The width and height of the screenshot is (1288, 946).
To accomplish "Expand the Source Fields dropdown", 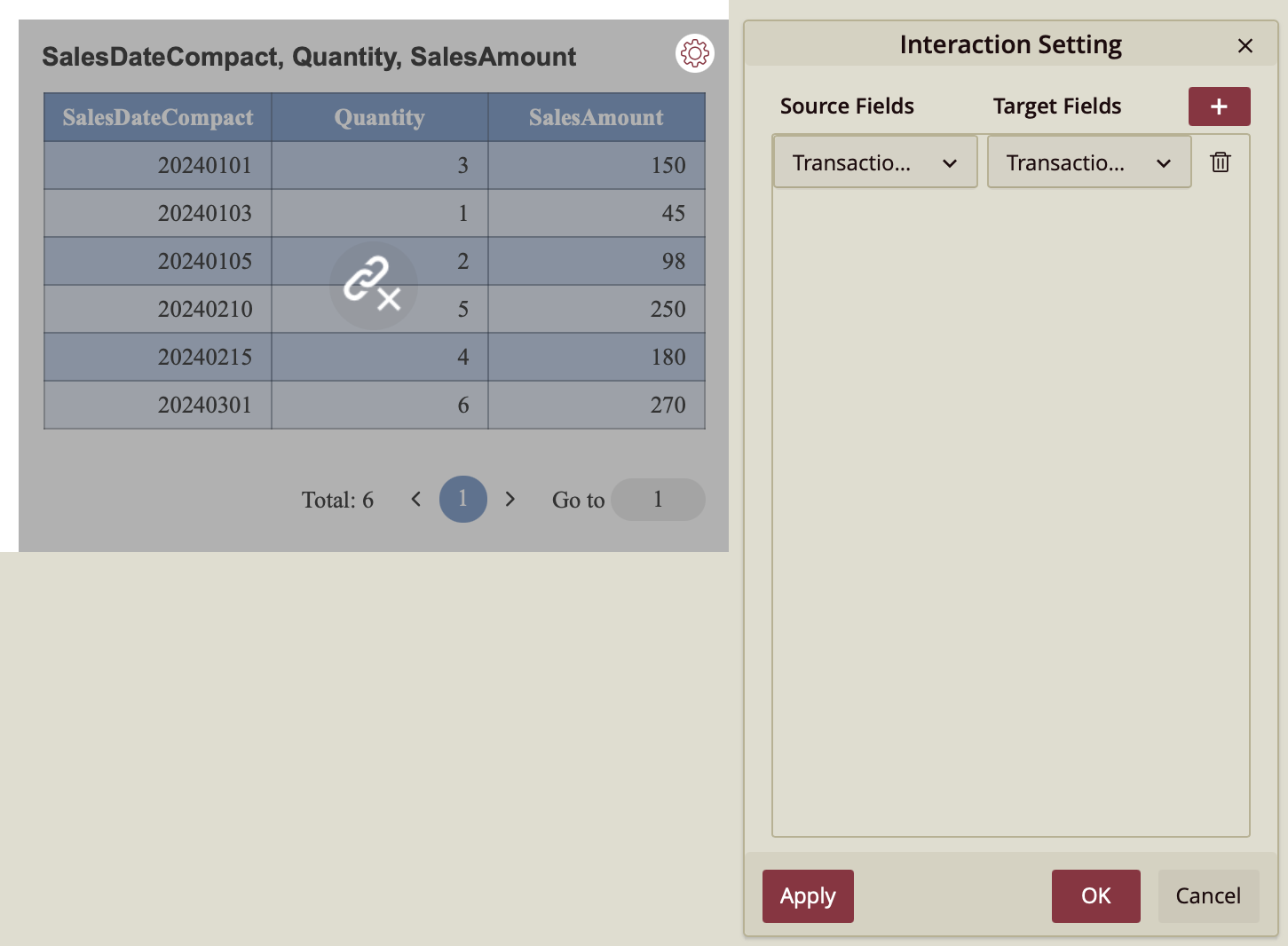I will (x=874, y=162).
